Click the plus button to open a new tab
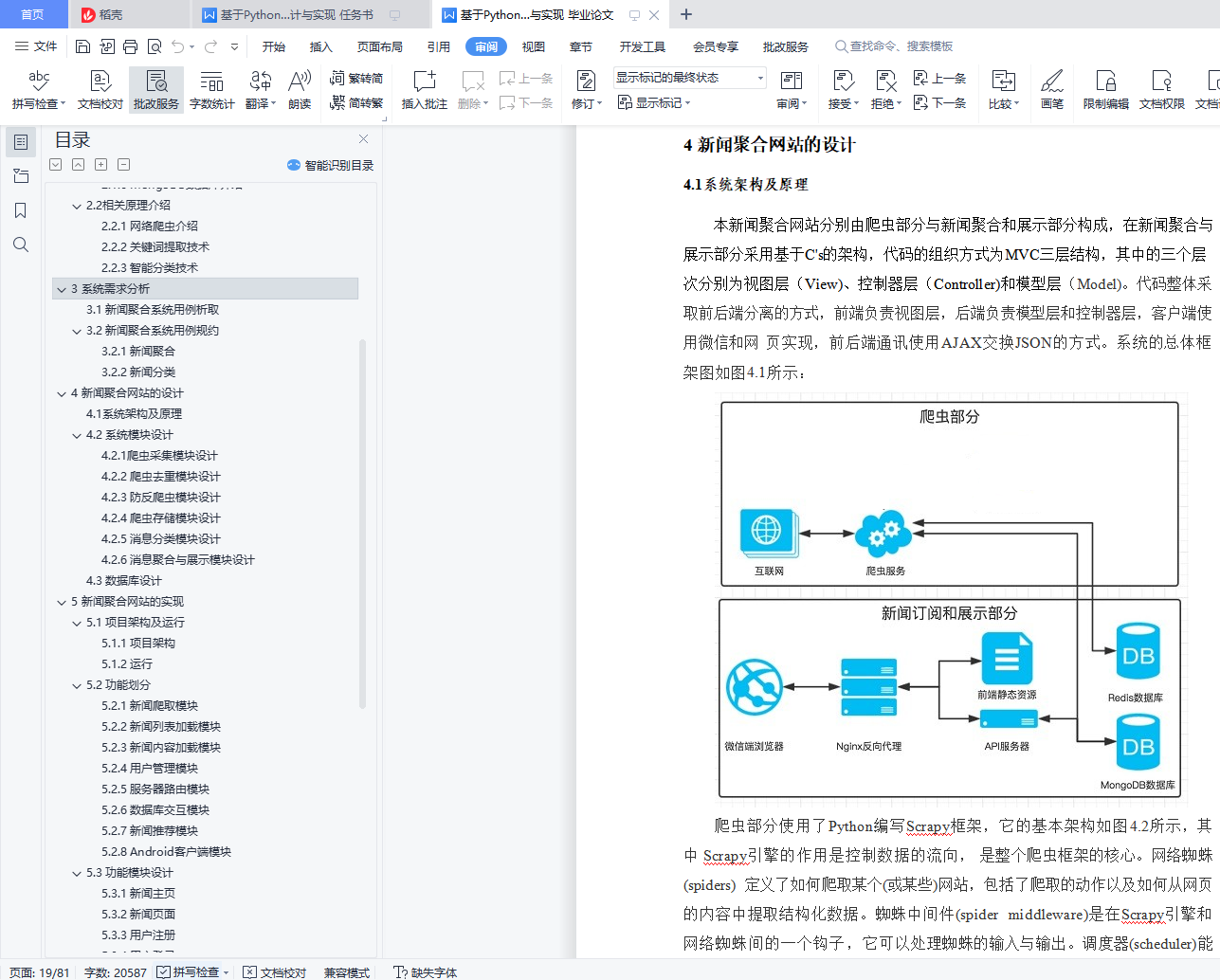This screenshot has height=980, width=1220. pyautogui.click(x=686, y=14)
